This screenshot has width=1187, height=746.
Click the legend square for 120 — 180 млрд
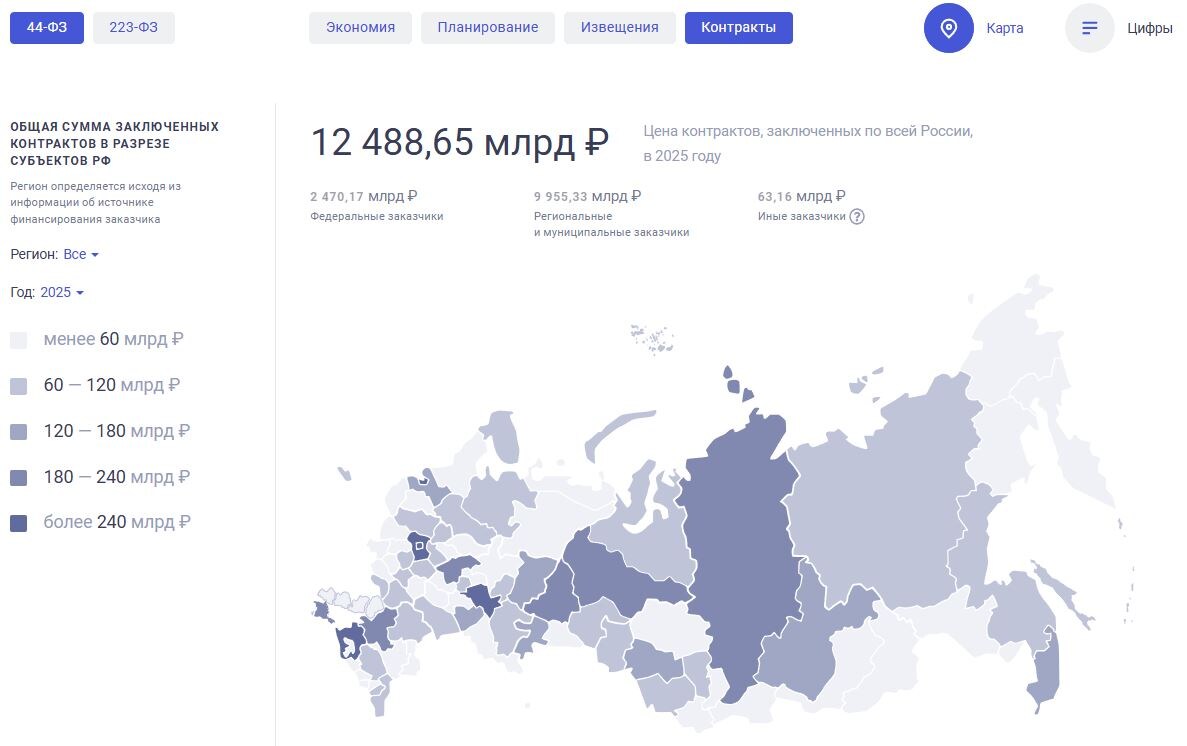(20, 431)
